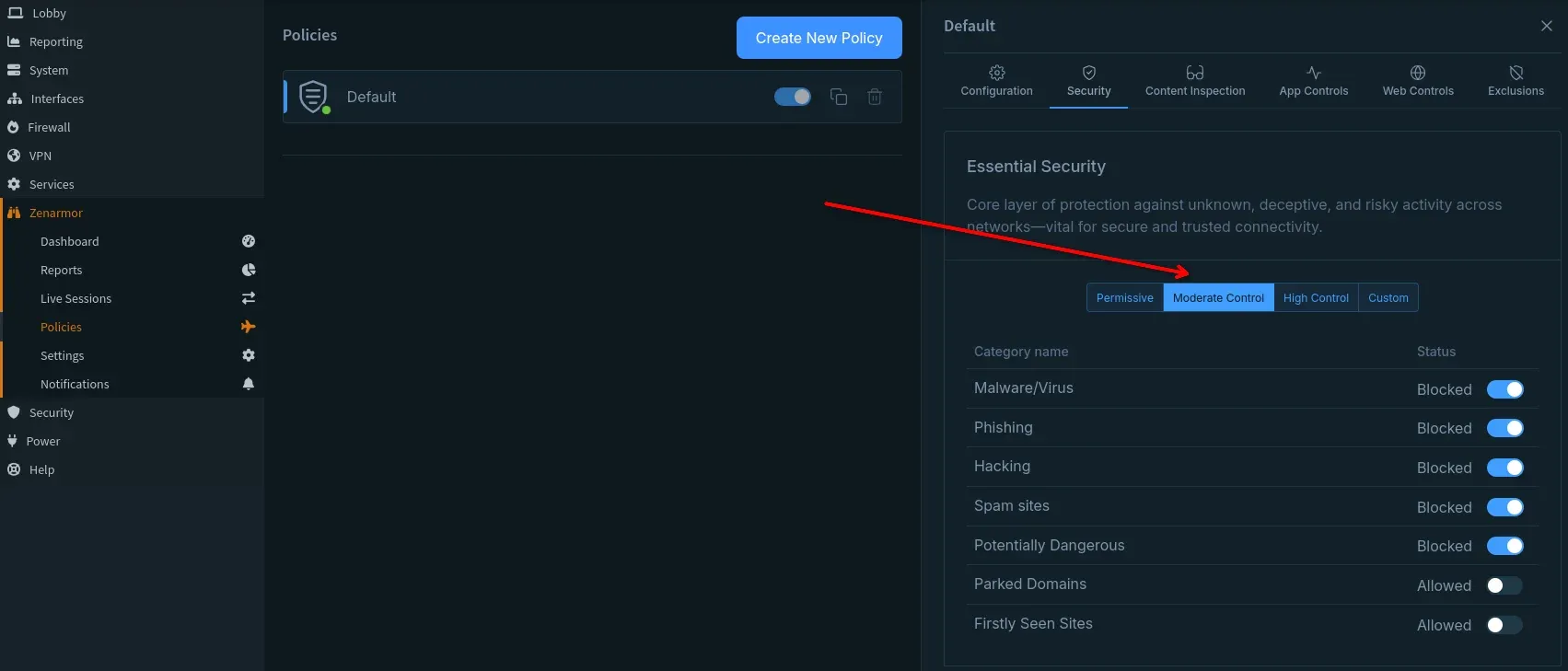
Task: Open the Security tab in policy panel
Action: coord(1088,81)
